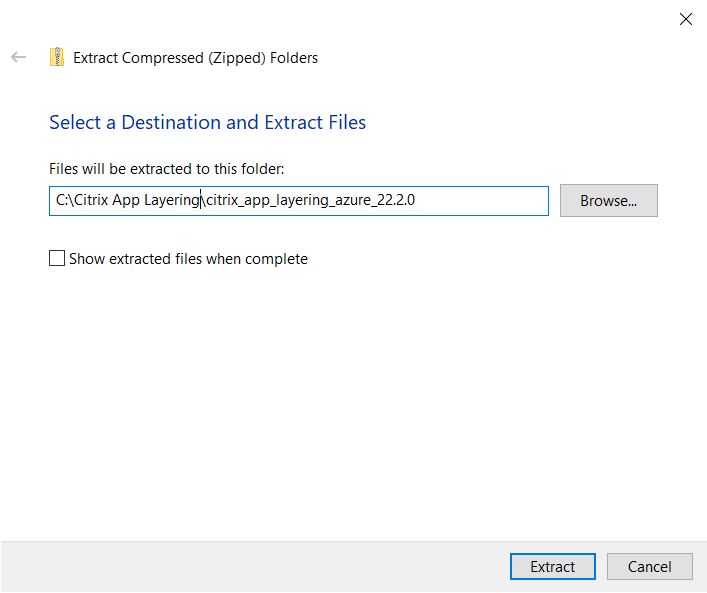
Task: Cancel the extraction wizard
Action: pos(649,567)
